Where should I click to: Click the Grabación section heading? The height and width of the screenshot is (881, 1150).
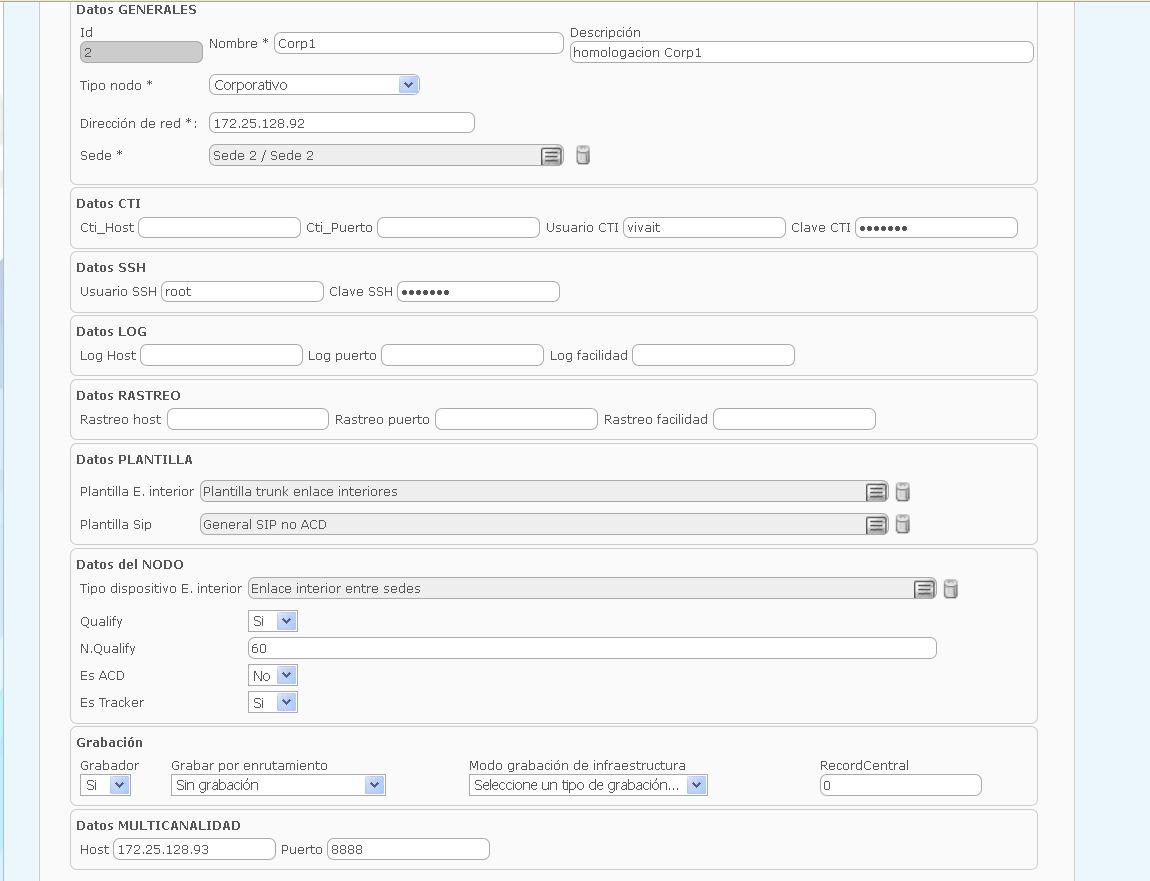pos(109,742)
